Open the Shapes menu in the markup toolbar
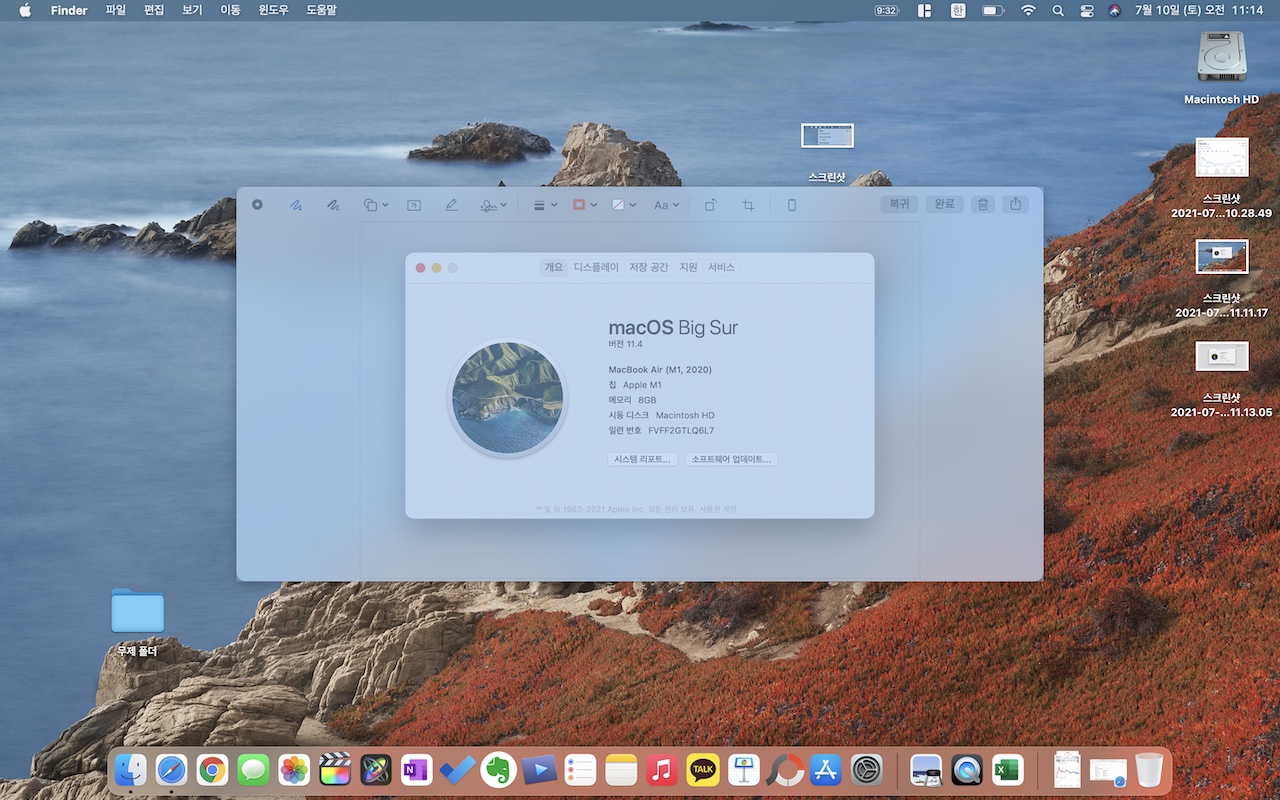1280x800 pixels. coord(376,204)
